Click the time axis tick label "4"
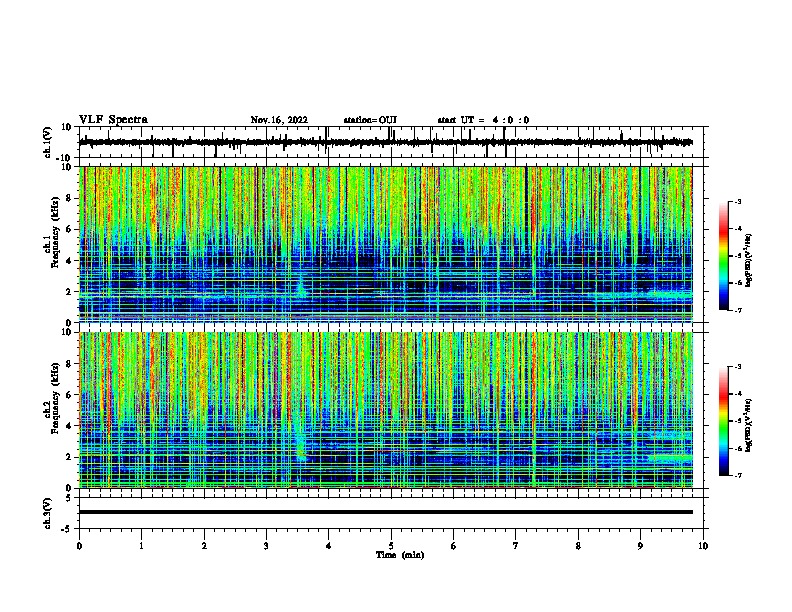This screenshot has height=612, width=792. click(329, 546)
